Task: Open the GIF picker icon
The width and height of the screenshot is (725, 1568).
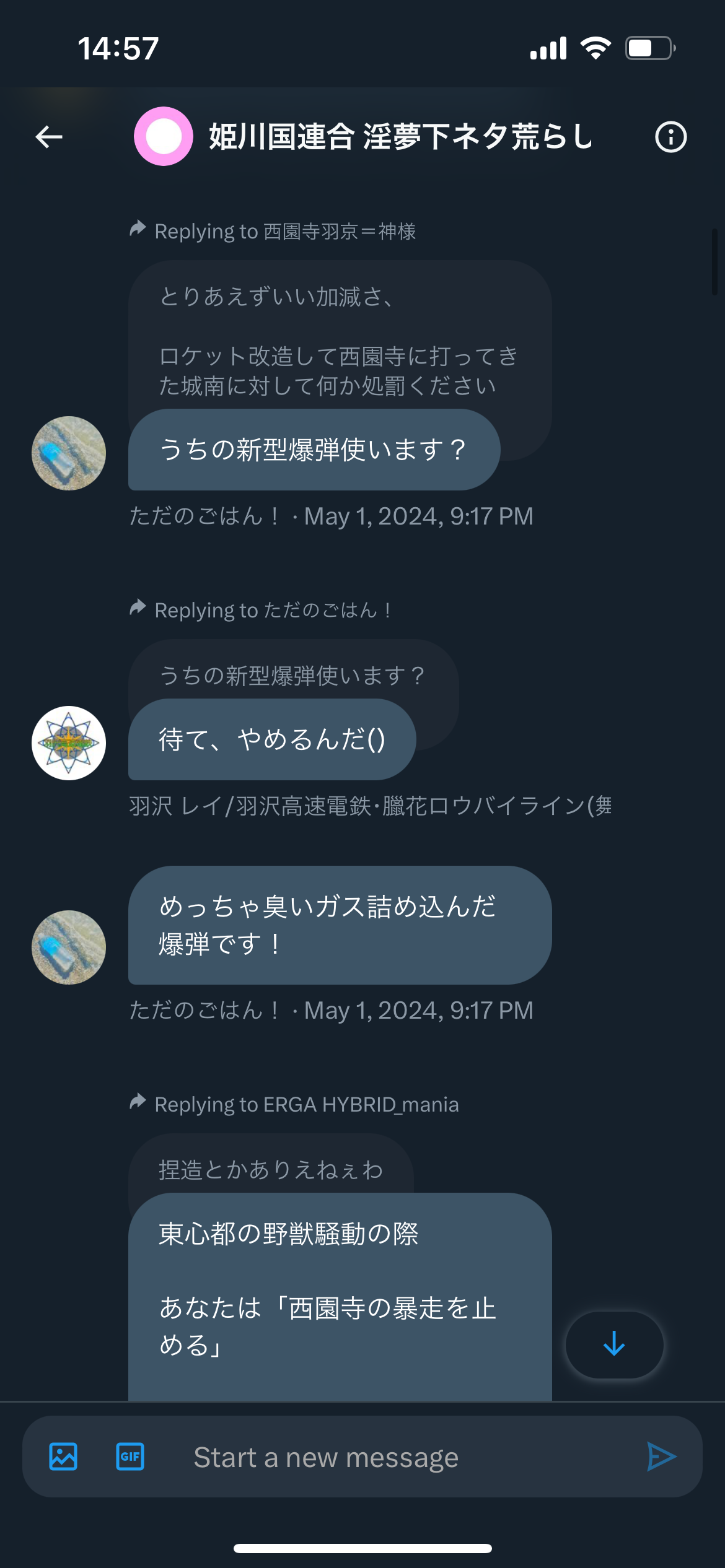Action: coord(130,1457)
